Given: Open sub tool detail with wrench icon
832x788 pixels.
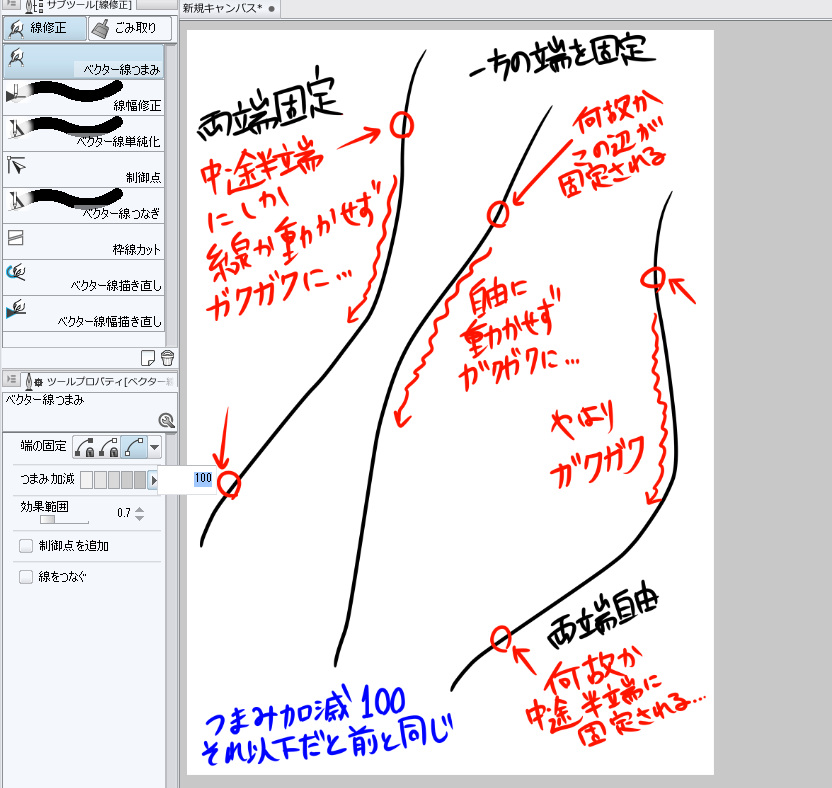Looking at the screenshot, I should [x=167, y=421].
